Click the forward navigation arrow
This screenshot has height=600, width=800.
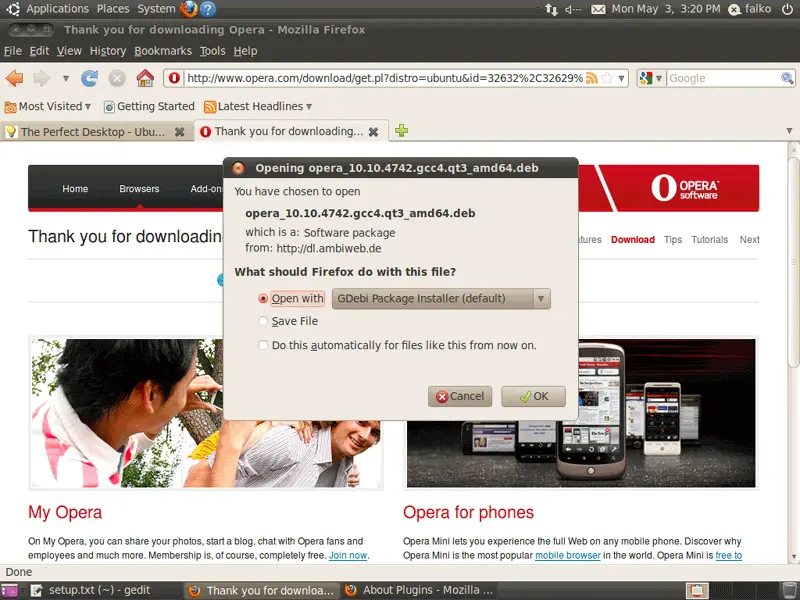(x=42, y=78)
